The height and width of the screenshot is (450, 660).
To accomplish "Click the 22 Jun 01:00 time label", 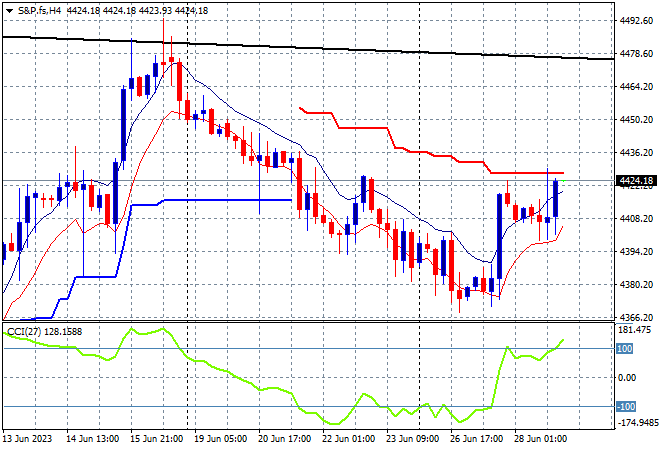I will pos(349,439).
